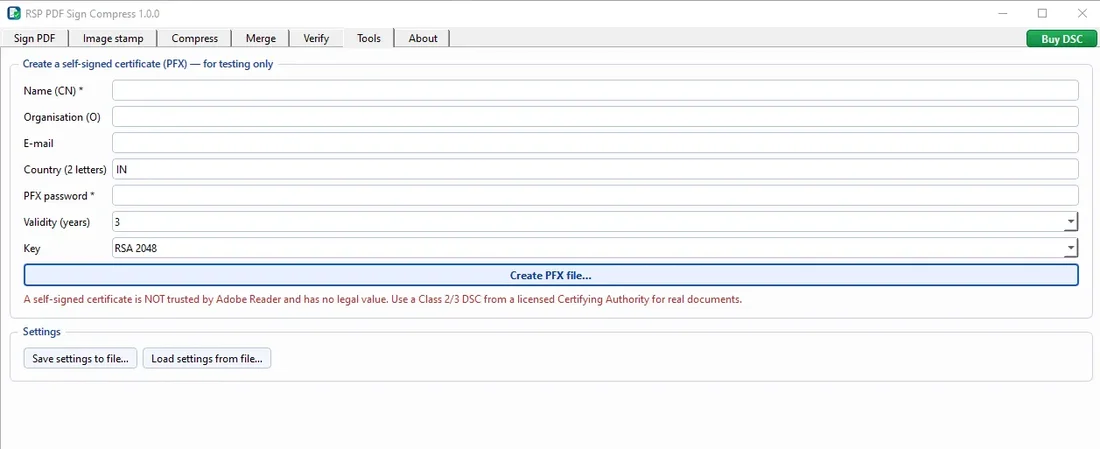The height and width of the screenshot is (449, 1100).
Task: Minimize the RSP PDF Sign Compress window
Action: click(1004, 13)
